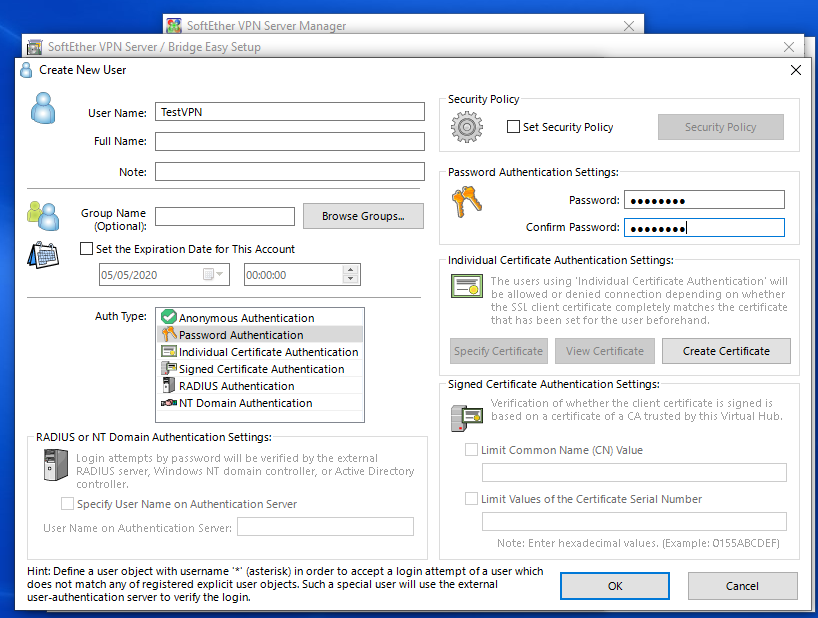The image size is (818, 618).
Task: Select Signed Certificate Authentication auth type
Action: 260,369
